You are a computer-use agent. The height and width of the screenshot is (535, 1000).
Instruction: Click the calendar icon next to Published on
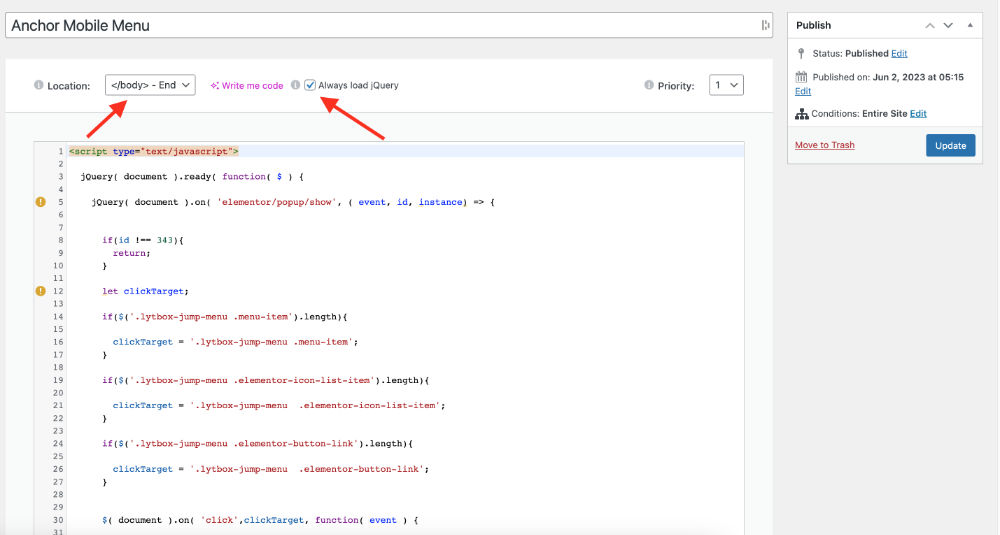(801, 77)
